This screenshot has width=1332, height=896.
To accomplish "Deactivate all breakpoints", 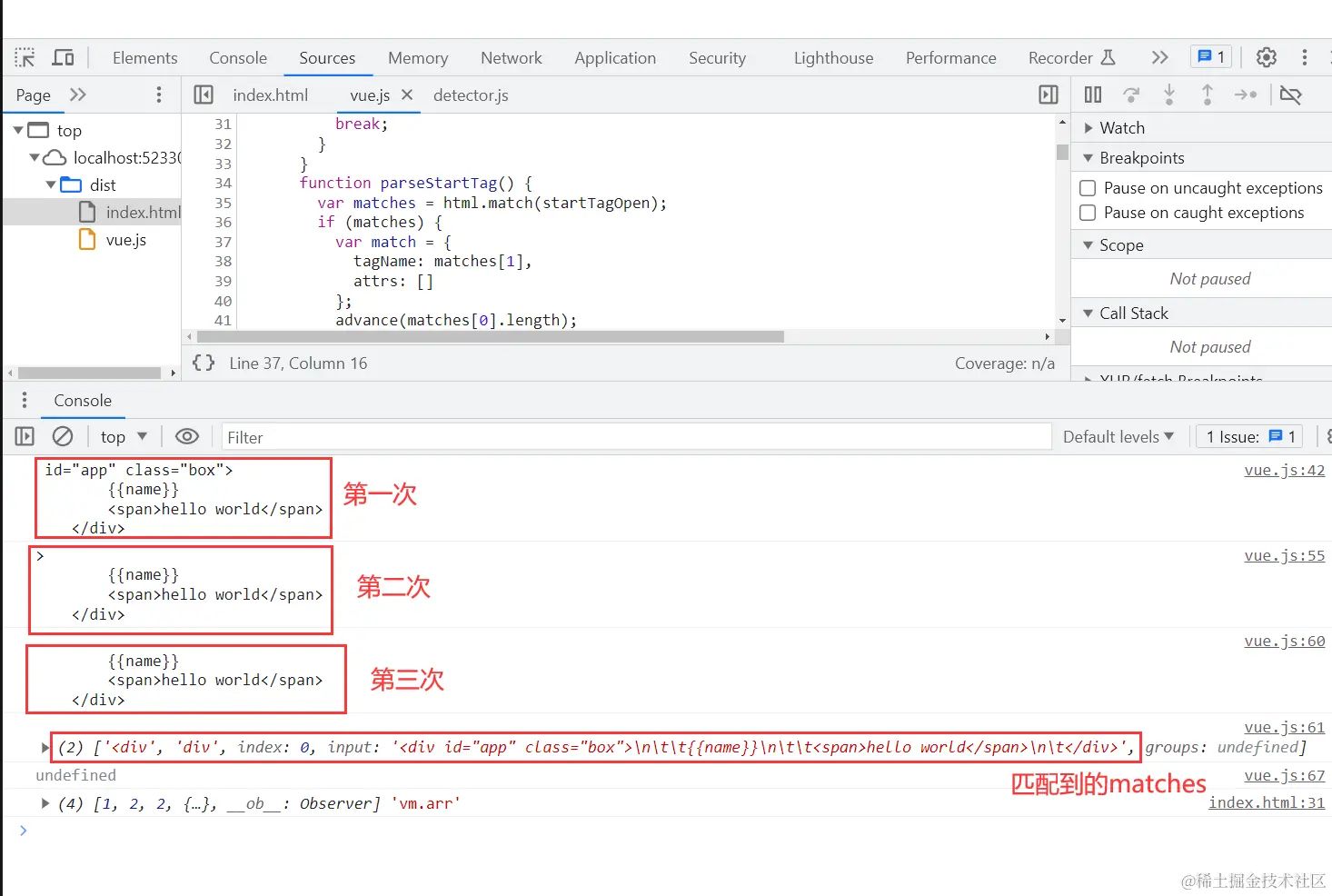I will (1290, 95).
